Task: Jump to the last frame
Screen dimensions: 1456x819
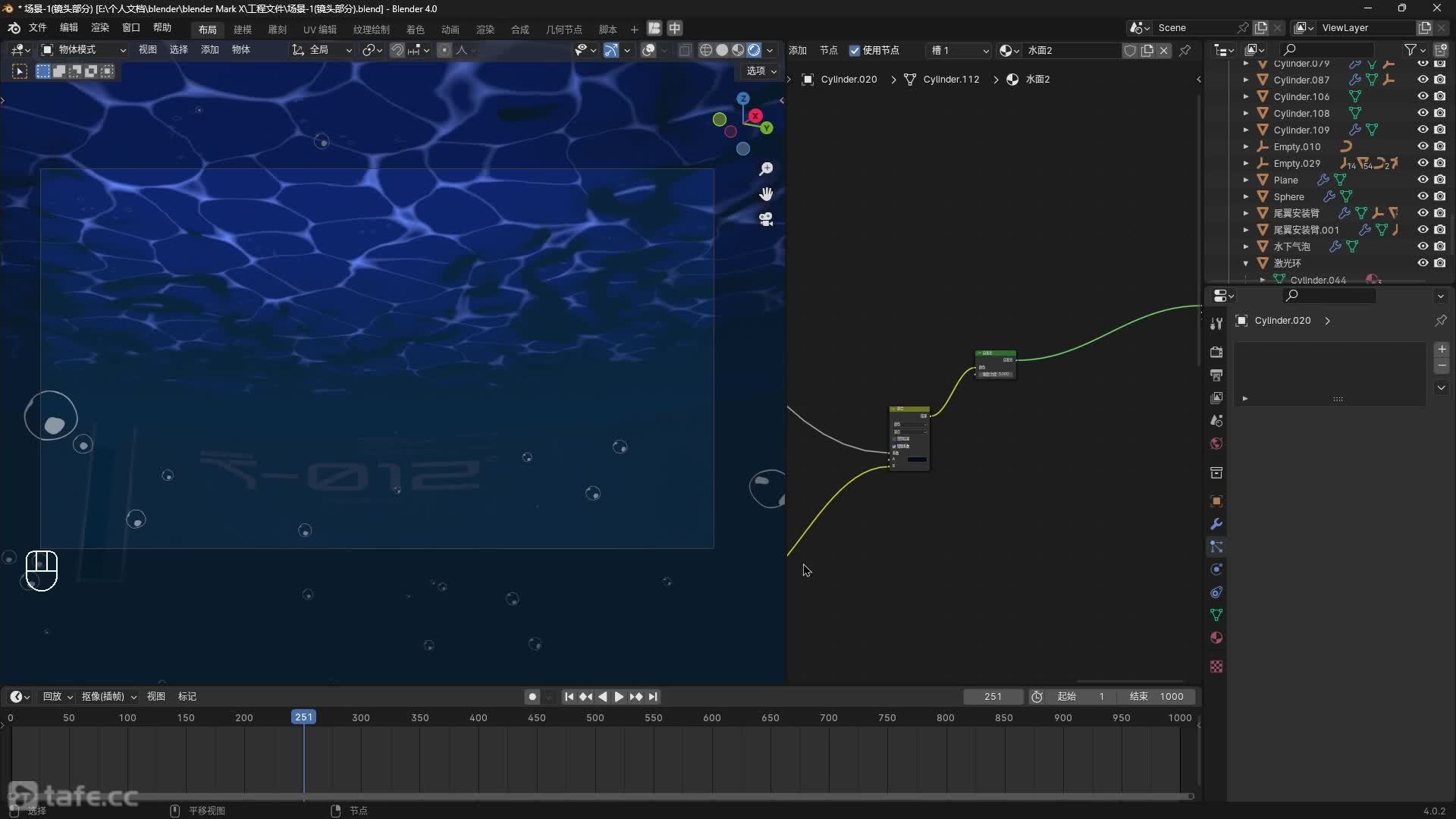Action: (653, 697)
